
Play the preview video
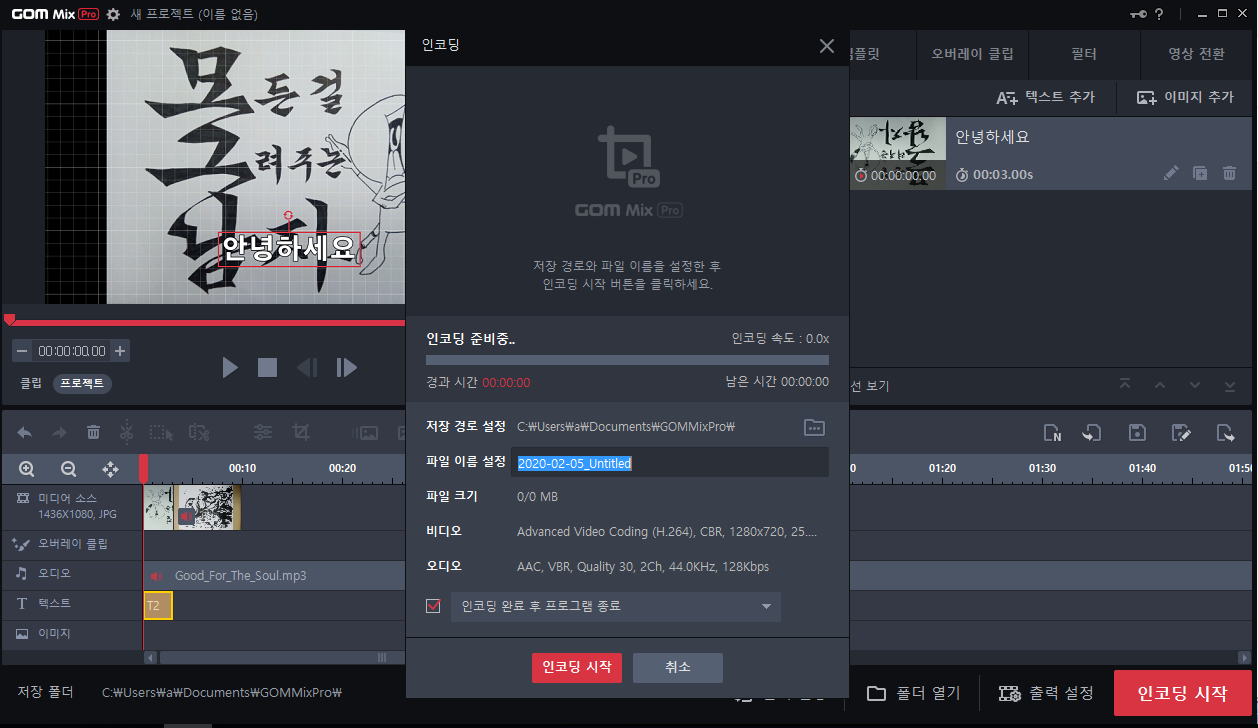coord(230,368)
